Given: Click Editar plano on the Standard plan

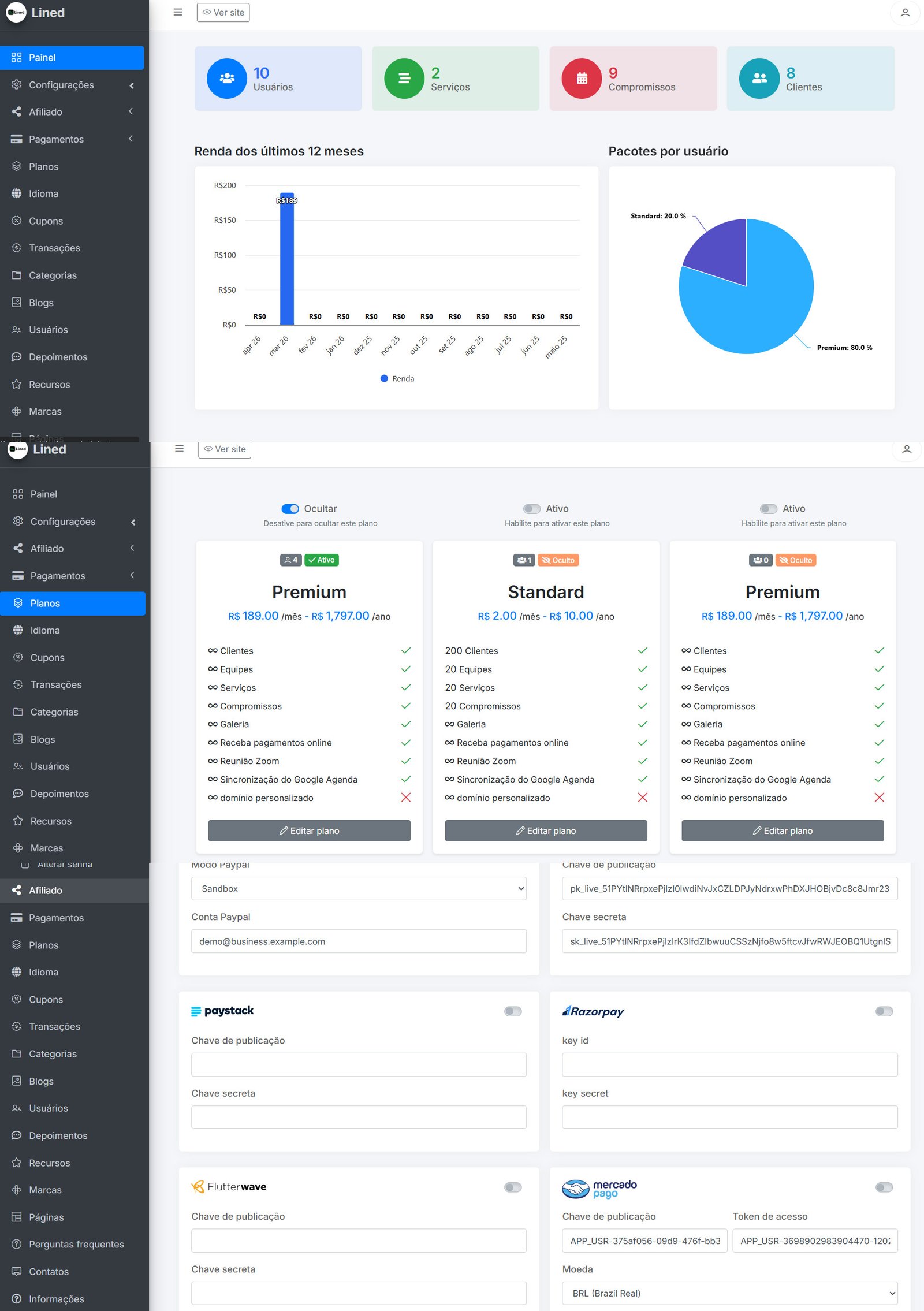Looking at the screenshot, I should pos(546,830).
